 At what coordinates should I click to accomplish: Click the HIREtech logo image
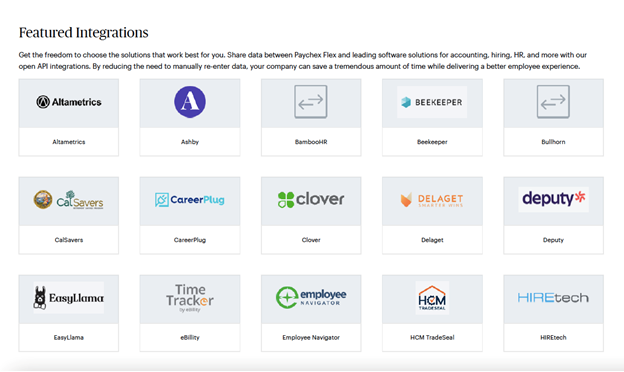click(x=553, y=298)
